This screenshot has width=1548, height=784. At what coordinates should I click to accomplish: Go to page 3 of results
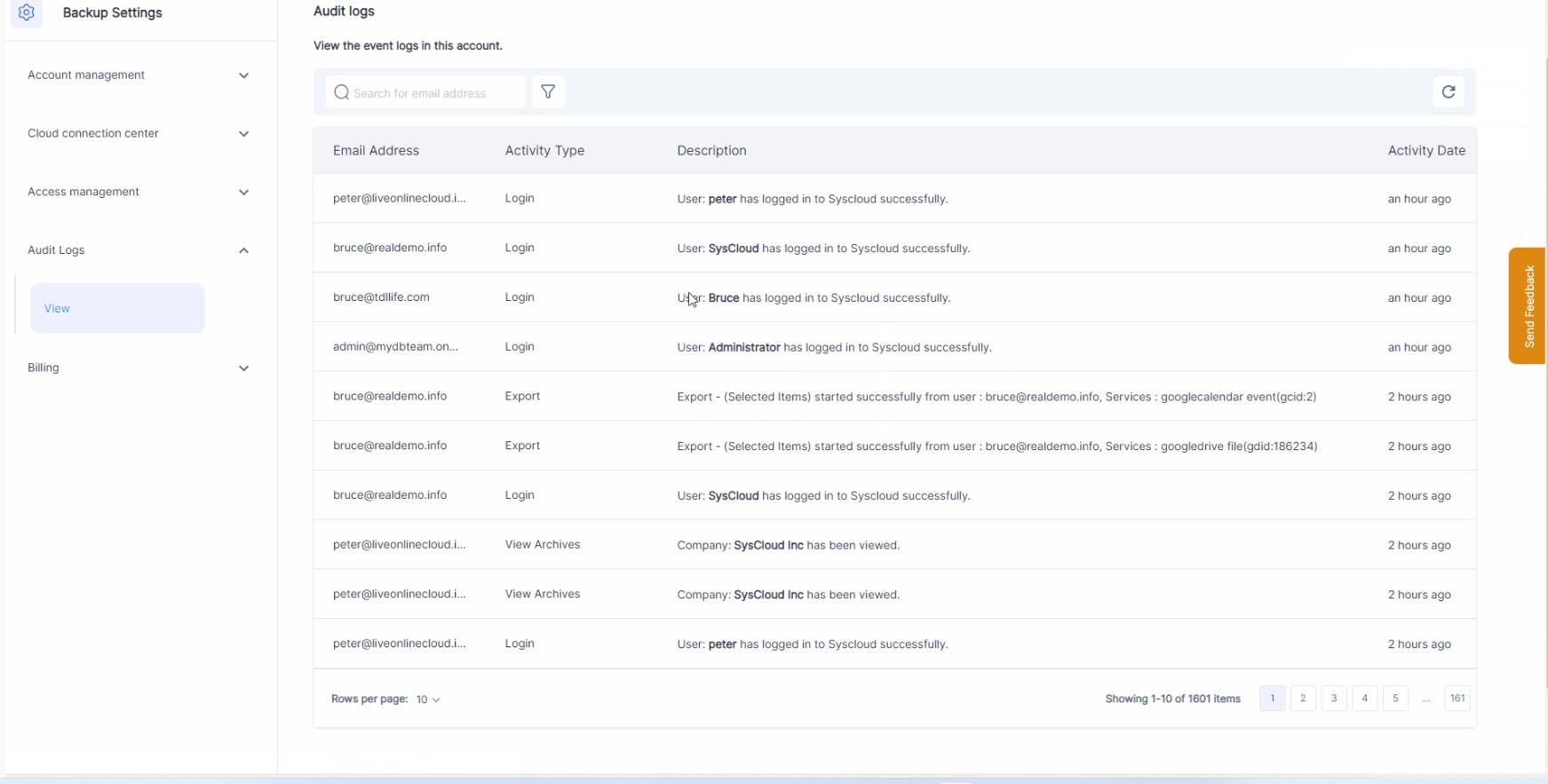click(x=1334, y=699)
